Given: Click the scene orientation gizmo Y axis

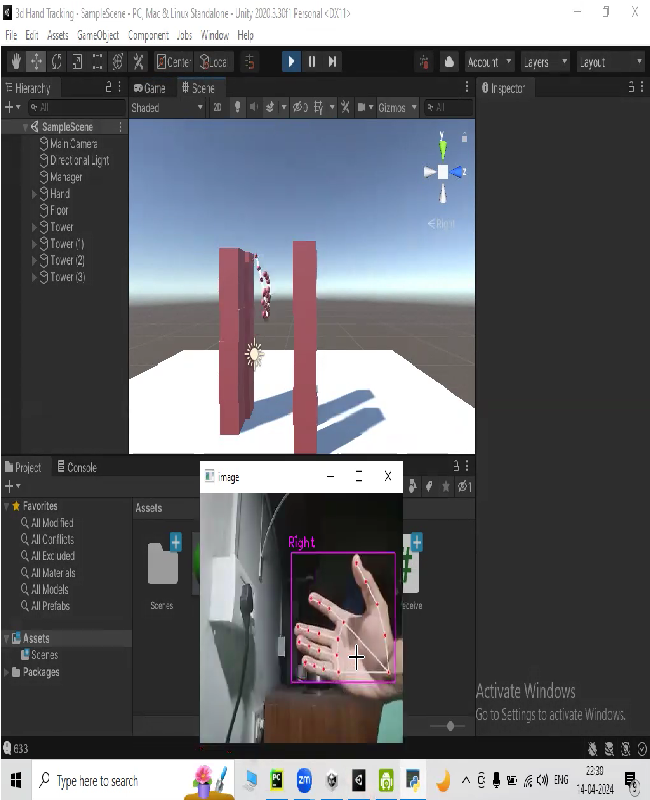Looking at the screenshot, I should point(442,147).
